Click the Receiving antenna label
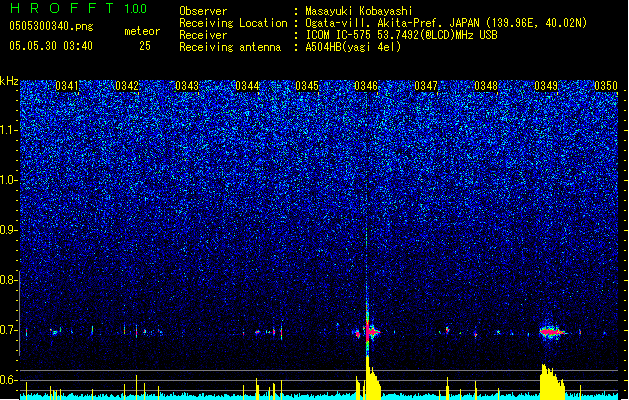 (230, 47)
